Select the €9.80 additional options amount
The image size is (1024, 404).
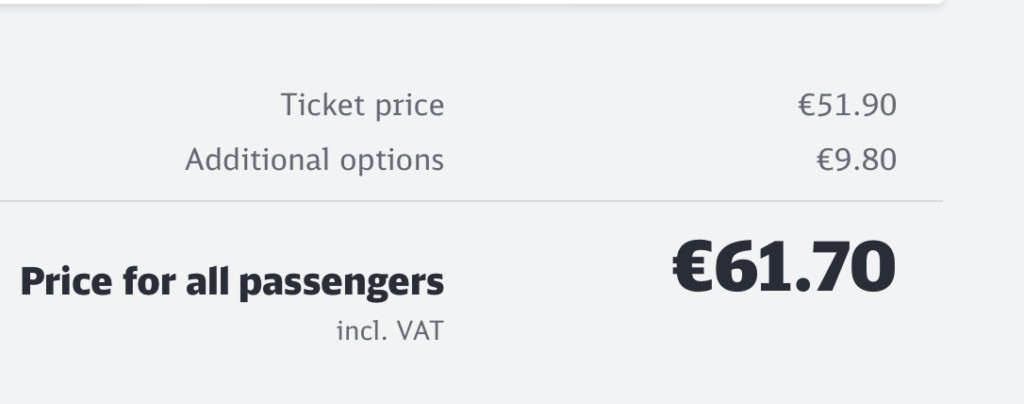click(x=856, y=160)
